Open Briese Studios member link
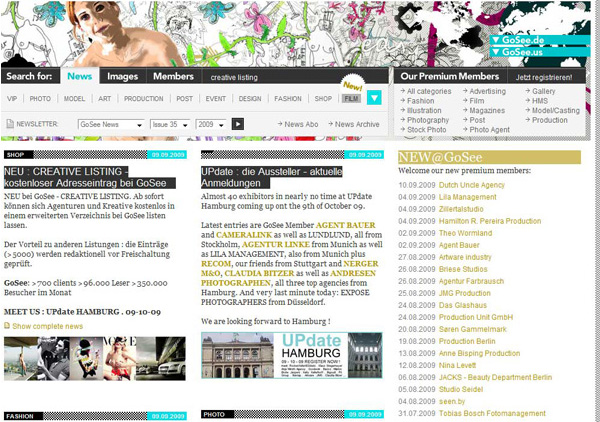Screen dimensions: 600x422 [x=463, y=269]
